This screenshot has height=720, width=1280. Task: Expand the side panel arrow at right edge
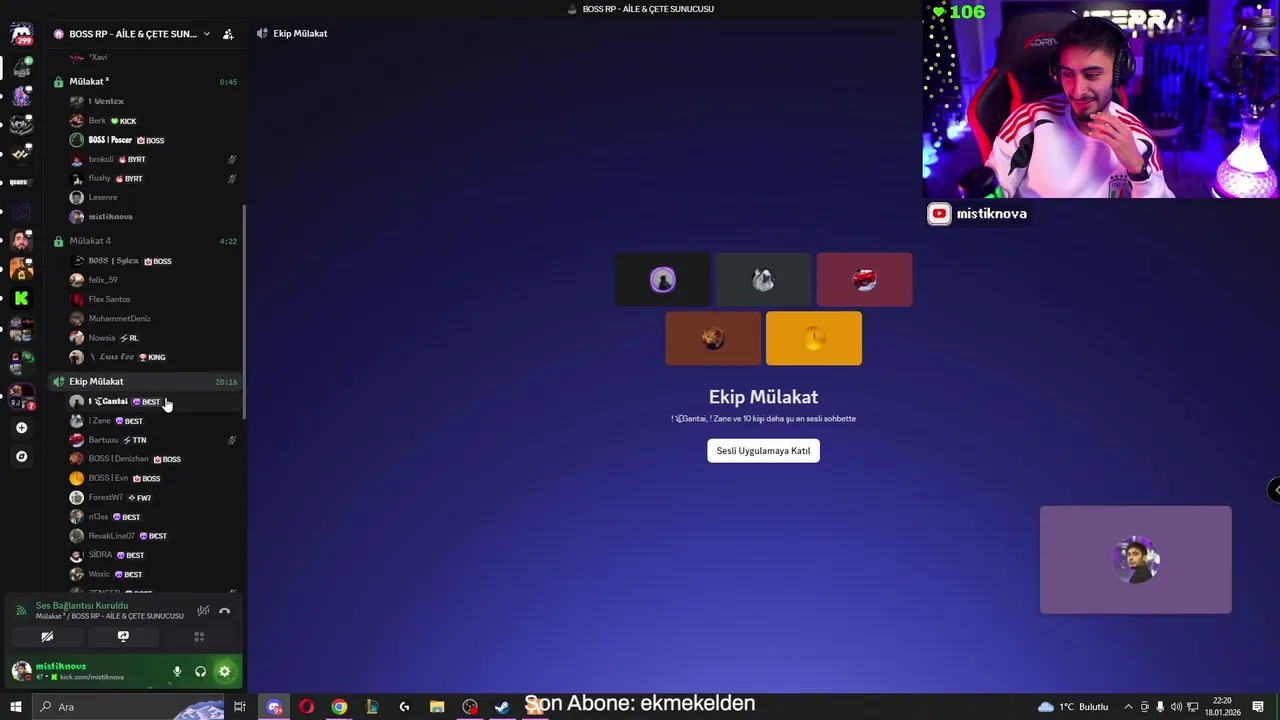(x=1274, y=490)
